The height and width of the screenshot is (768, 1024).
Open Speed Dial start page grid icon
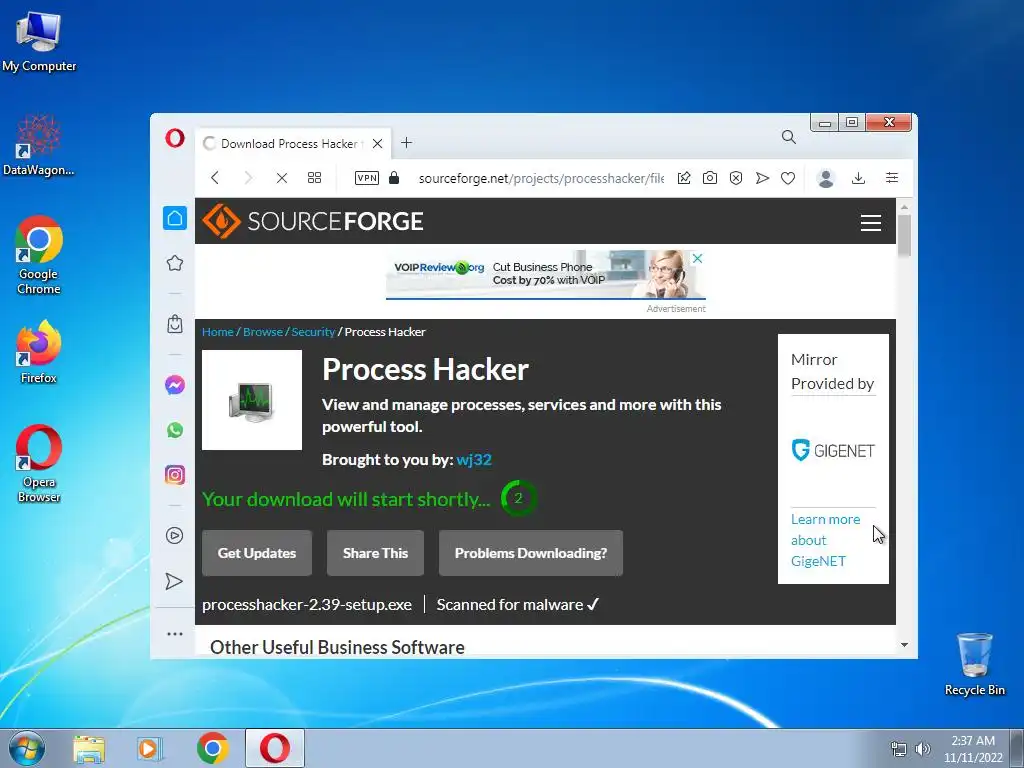[314, 178]
